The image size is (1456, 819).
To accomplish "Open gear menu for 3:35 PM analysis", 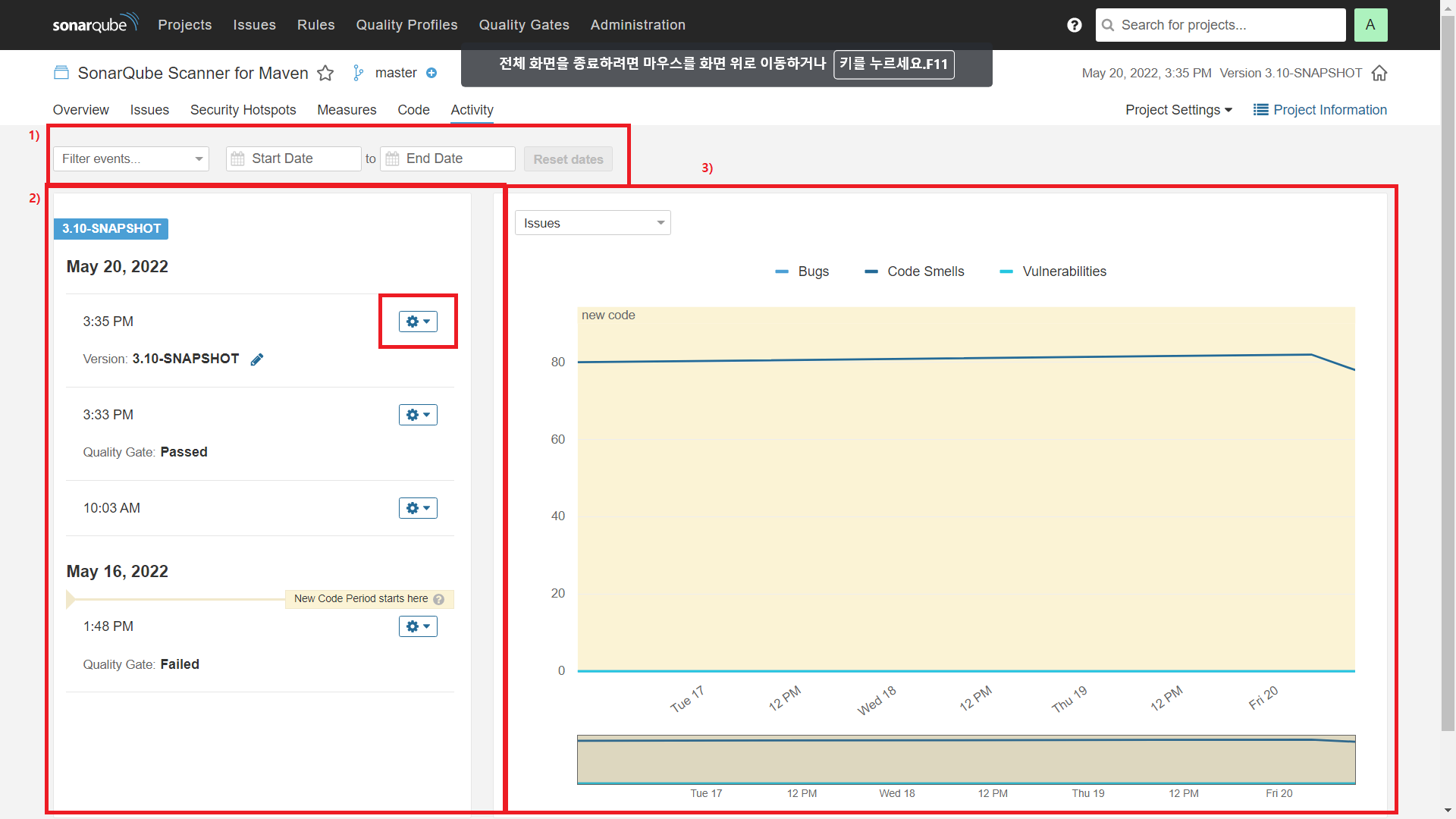I will click(418, 322).
